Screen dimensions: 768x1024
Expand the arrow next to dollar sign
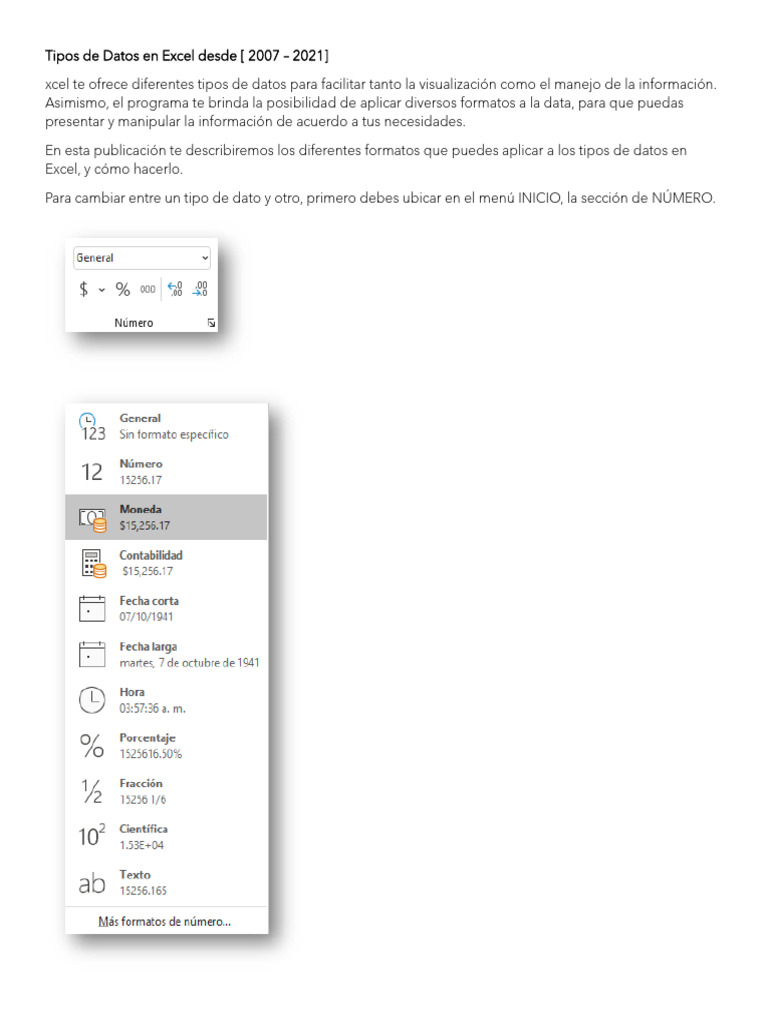tap(102, 289)
